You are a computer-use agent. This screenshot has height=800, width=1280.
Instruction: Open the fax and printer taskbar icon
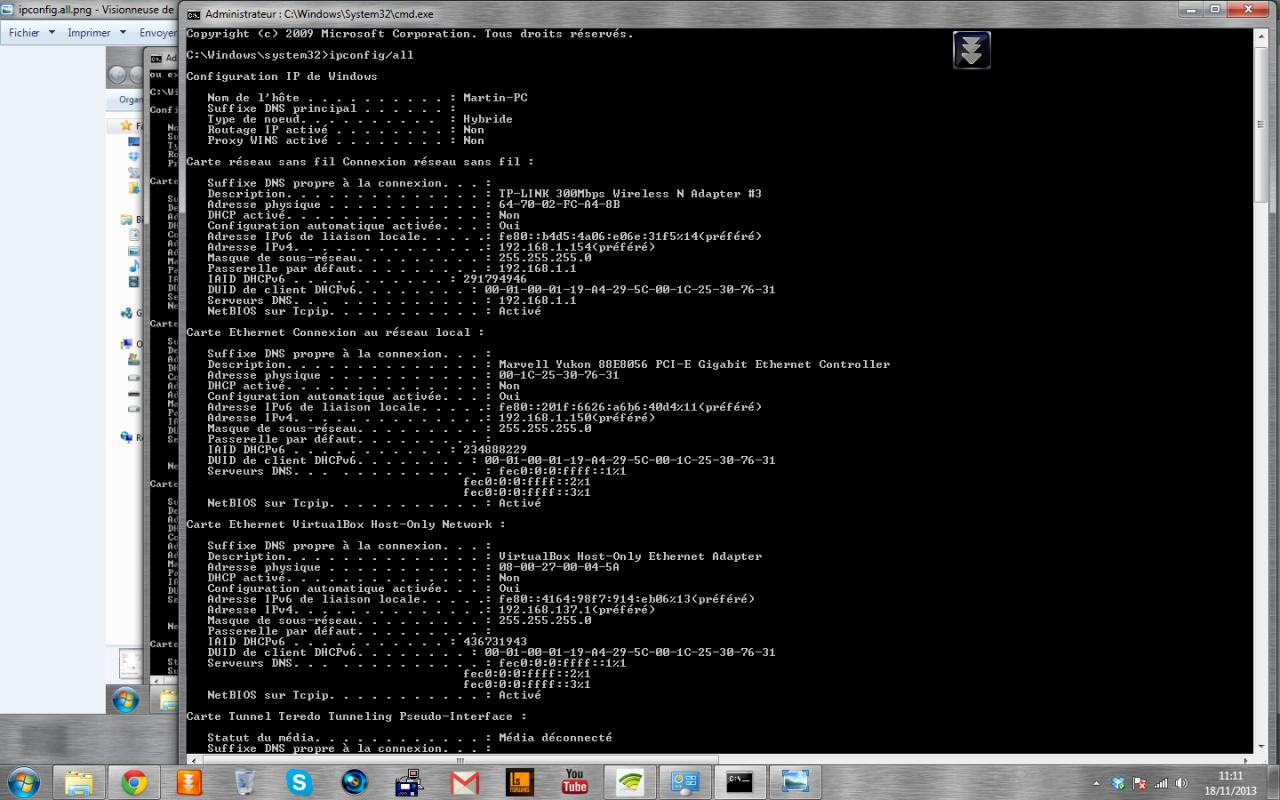click(409, 782)
